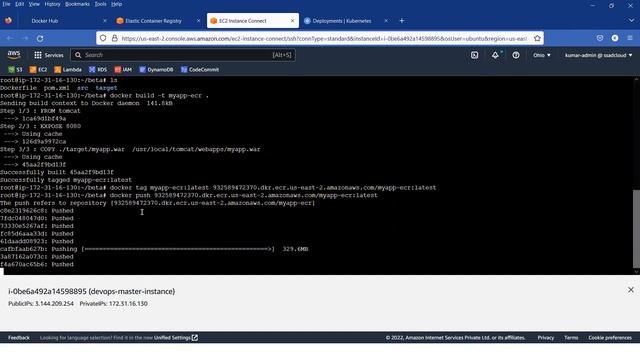Open the AWS home logo

[14, 55]
